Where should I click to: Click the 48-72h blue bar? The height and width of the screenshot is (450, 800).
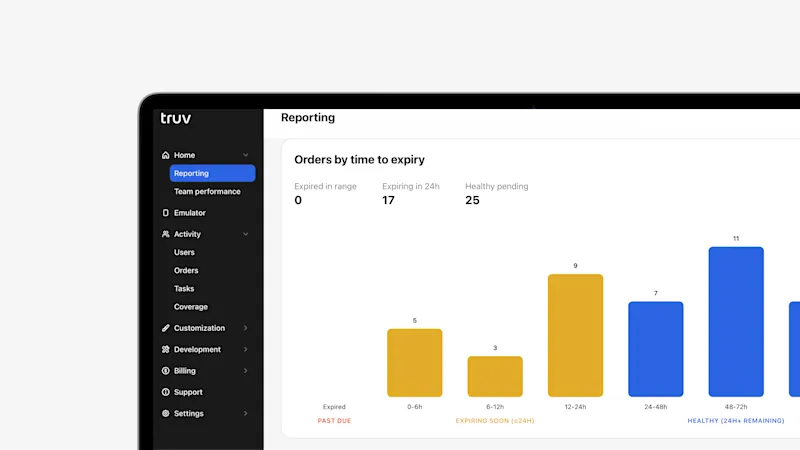[x=736, y=322]
